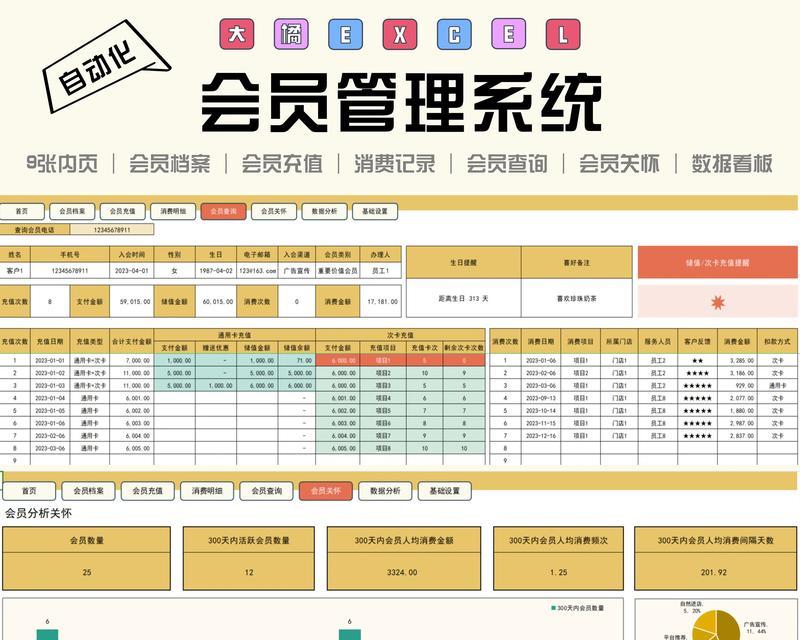
Task: Select the 查询会员电话 label cell
Action: point(35,230)
